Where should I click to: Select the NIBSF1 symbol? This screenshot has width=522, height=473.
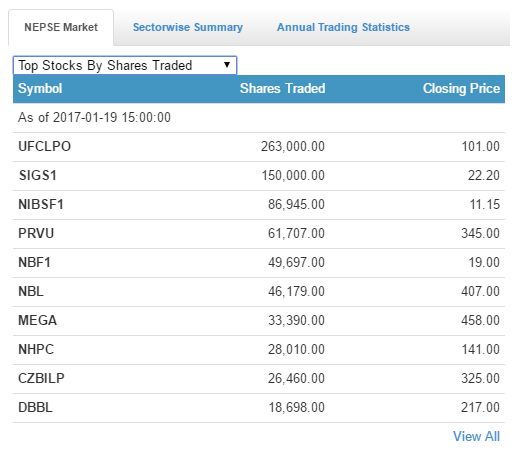41,205
